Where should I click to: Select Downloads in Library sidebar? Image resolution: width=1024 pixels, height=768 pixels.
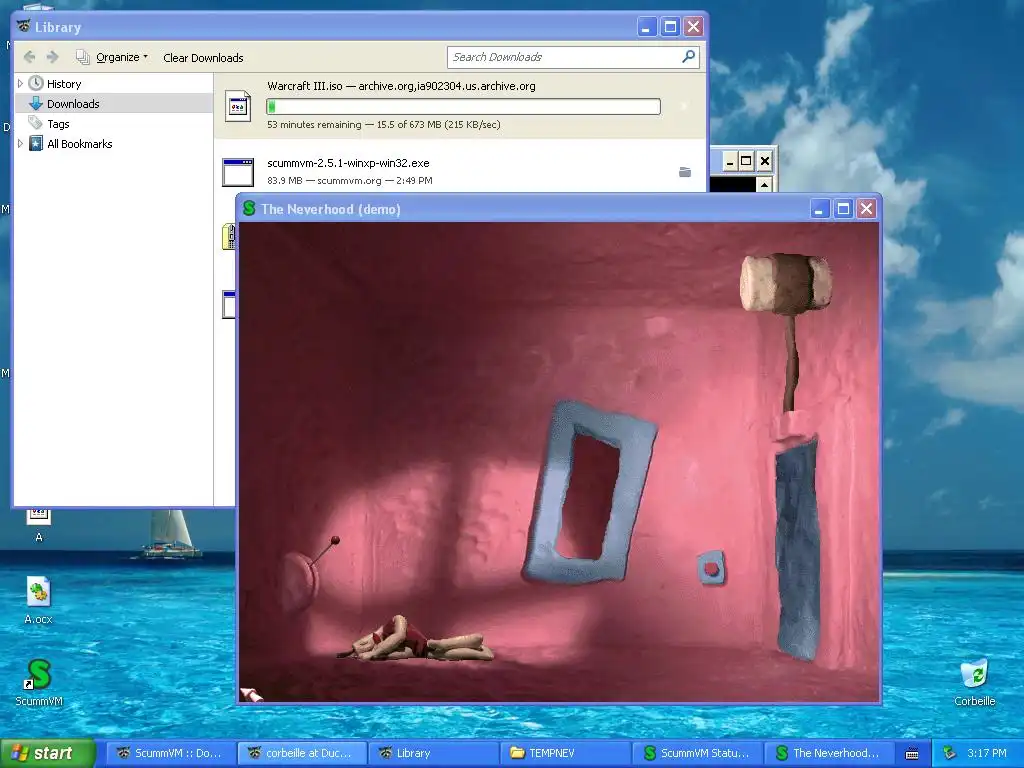point(73,104)
